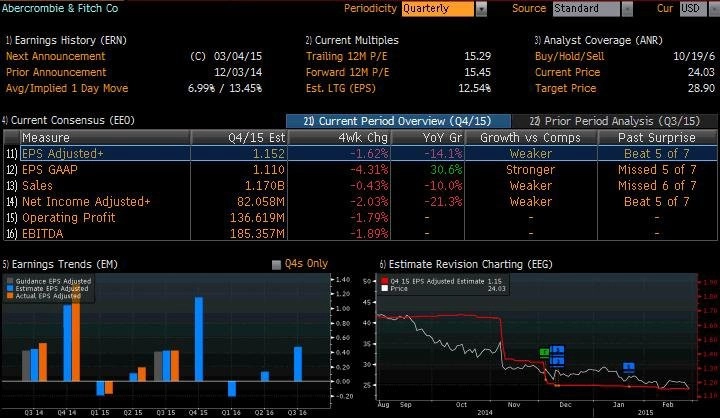Toggle the Q4s Only checkbox

[x=276, y=265]
